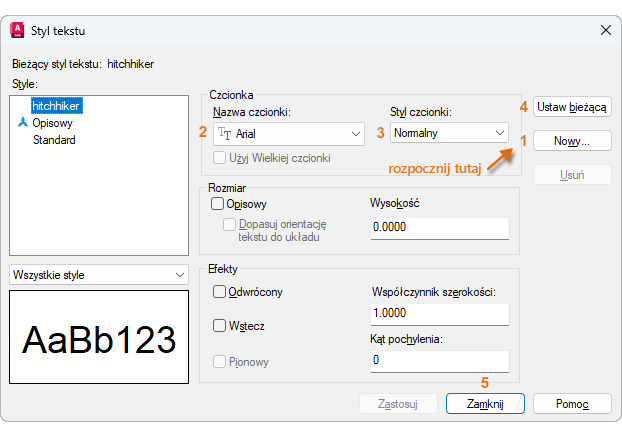Click the Zamknij button
Image resolution: width=622 pixels, height=436 pixels.
point(485,403)
